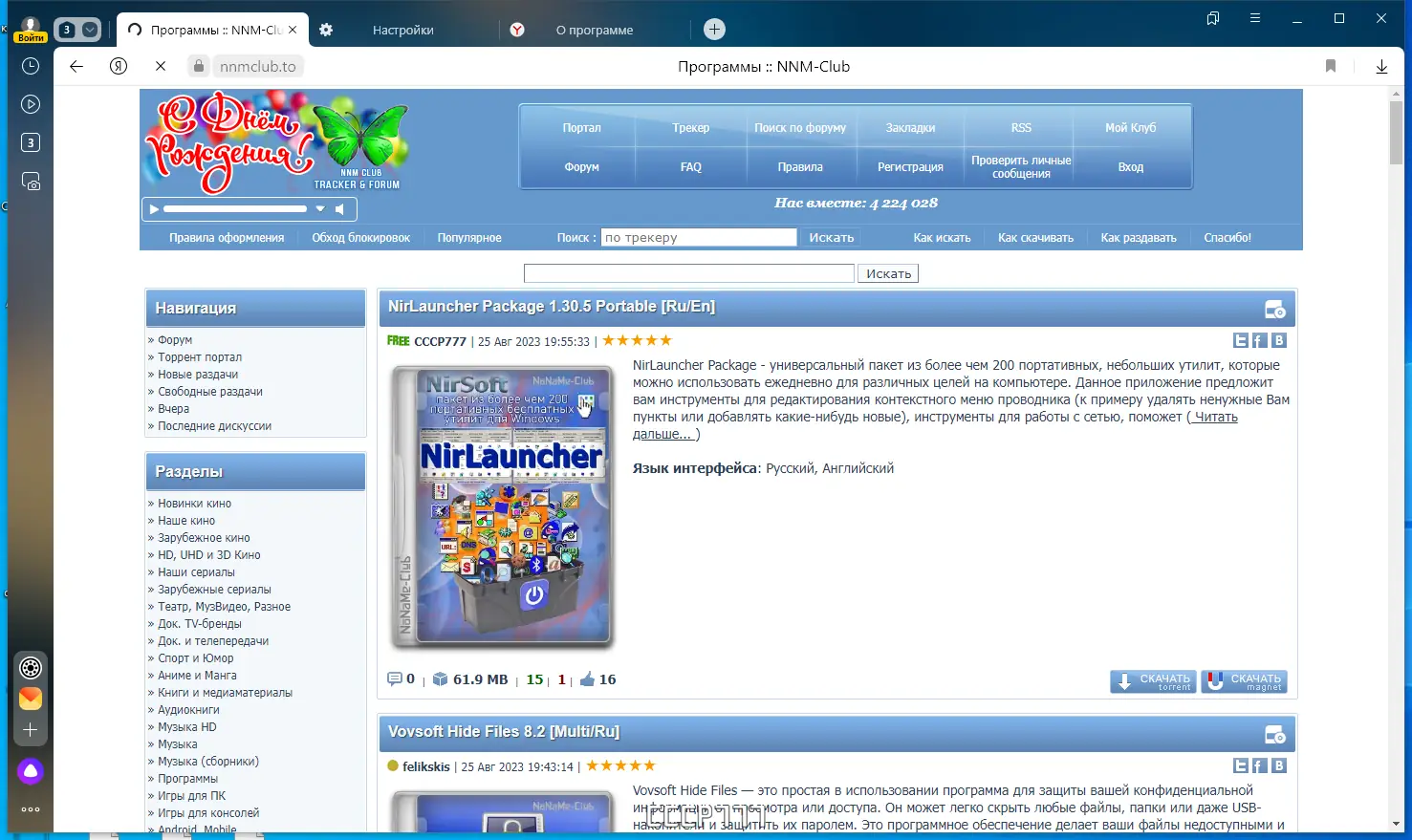Image resolution: width=1412 pixels, height=840 pixels.
Task: Open a new browser tab
Action: [x=714, y=30]
